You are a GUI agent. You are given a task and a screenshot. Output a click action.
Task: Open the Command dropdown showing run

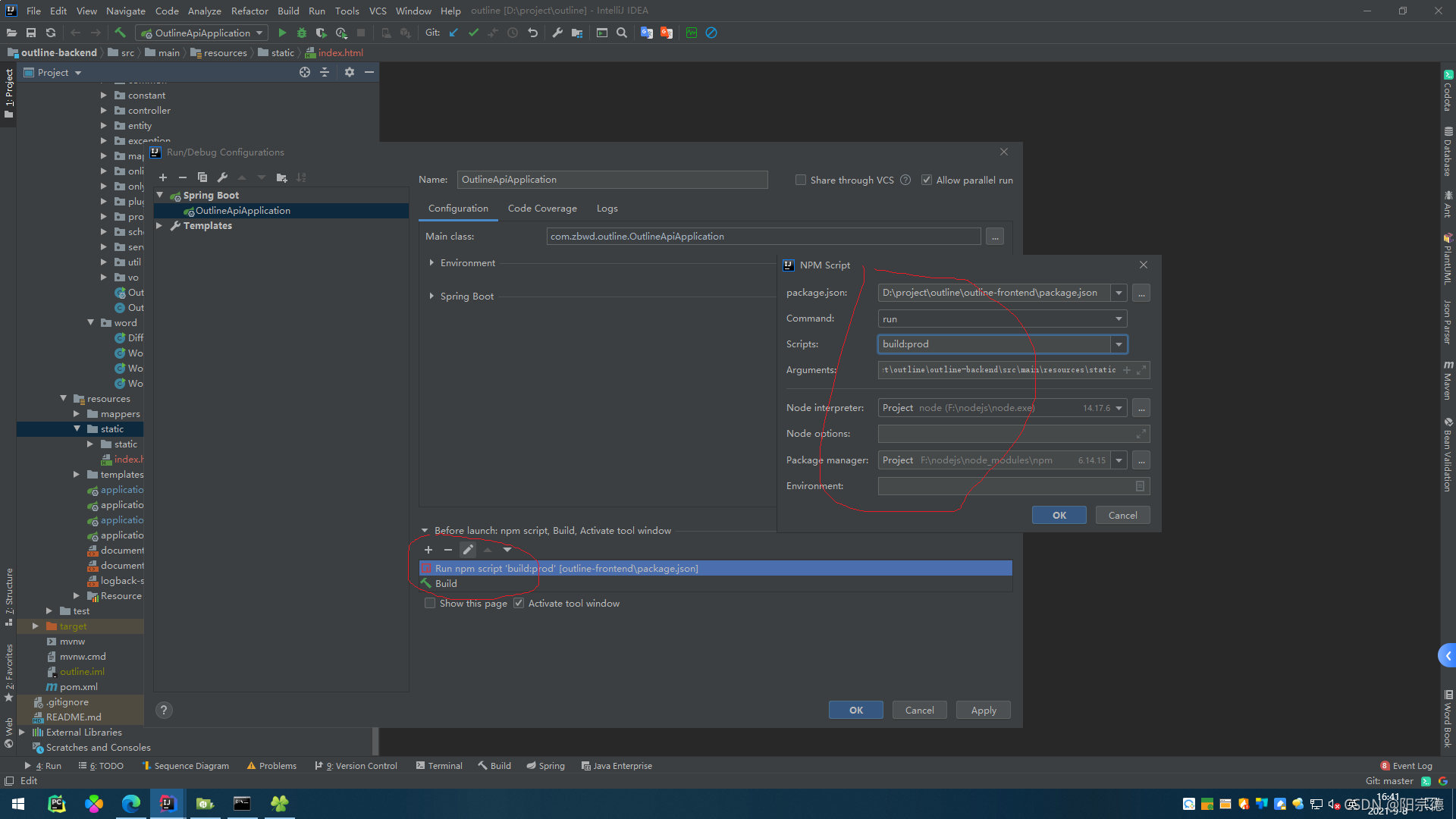pos(1119,319)
